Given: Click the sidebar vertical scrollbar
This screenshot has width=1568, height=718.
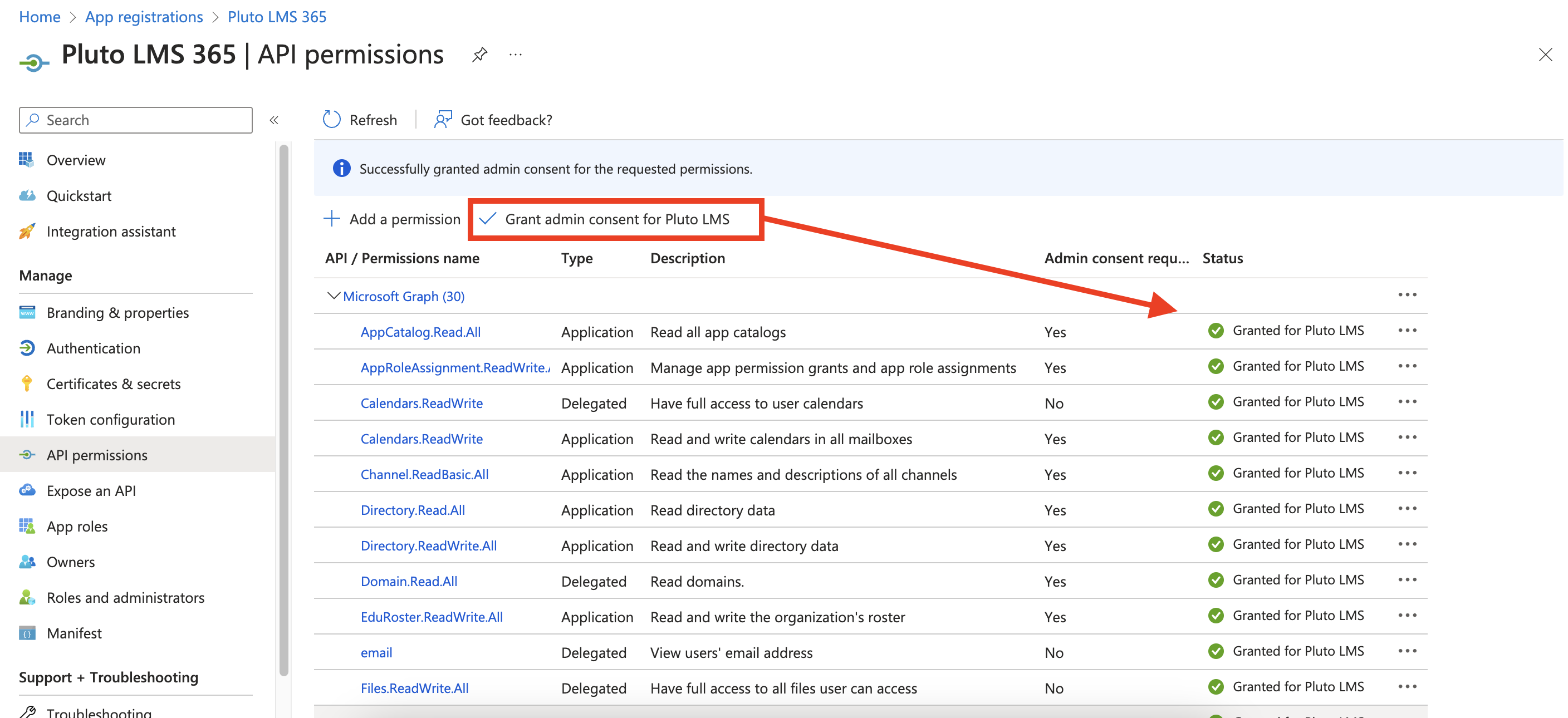Looking at the screenshot, I should click(283, 410).
